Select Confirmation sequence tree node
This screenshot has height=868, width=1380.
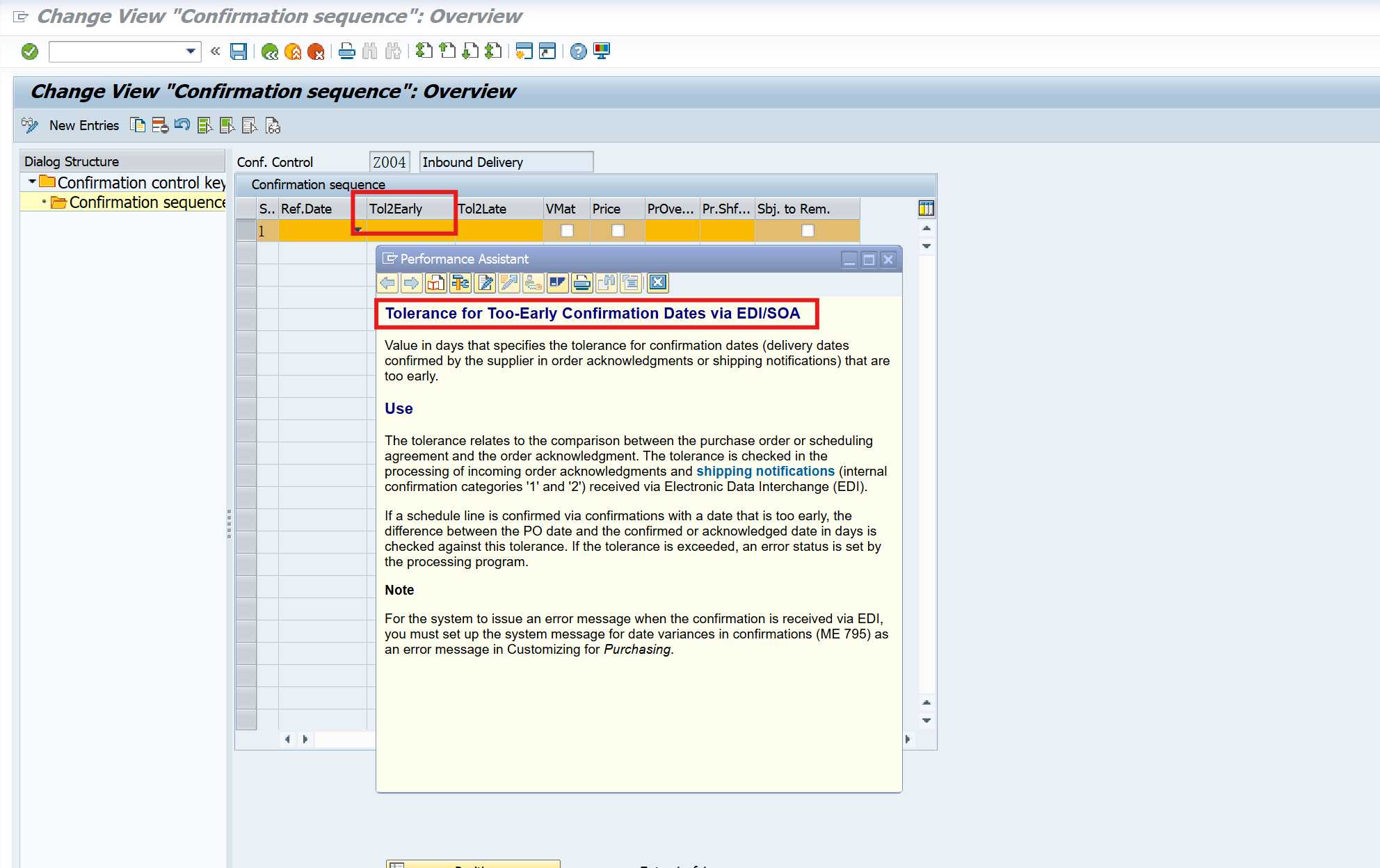147,202
